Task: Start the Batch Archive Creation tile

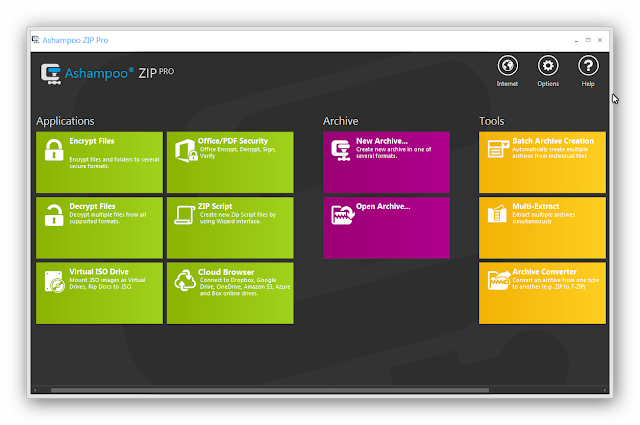Action: tap(542, 162)
